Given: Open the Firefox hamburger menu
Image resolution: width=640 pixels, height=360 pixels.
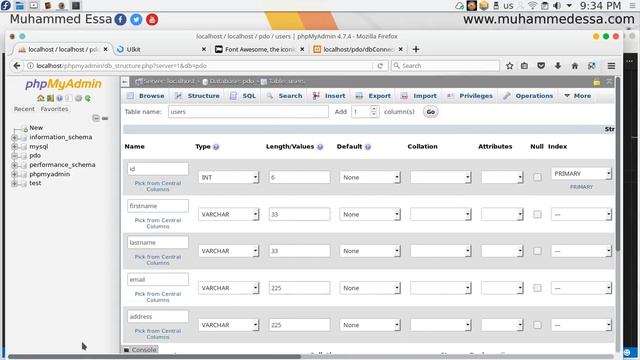Looking at the screenshot, I should 611,66.
